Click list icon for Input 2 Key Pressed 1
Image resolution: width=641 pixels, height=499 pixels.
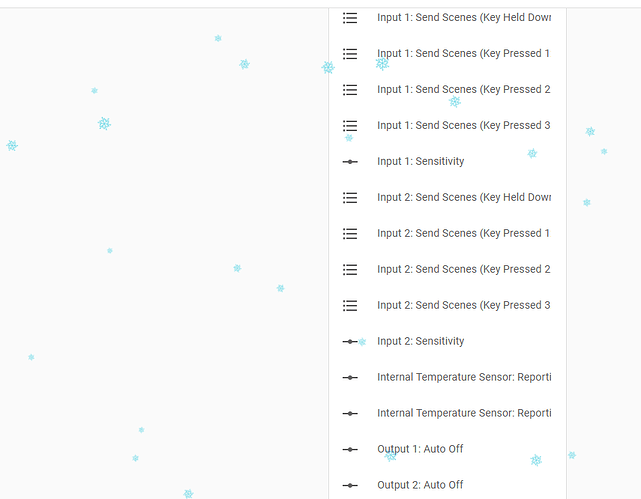pos(350,234)
